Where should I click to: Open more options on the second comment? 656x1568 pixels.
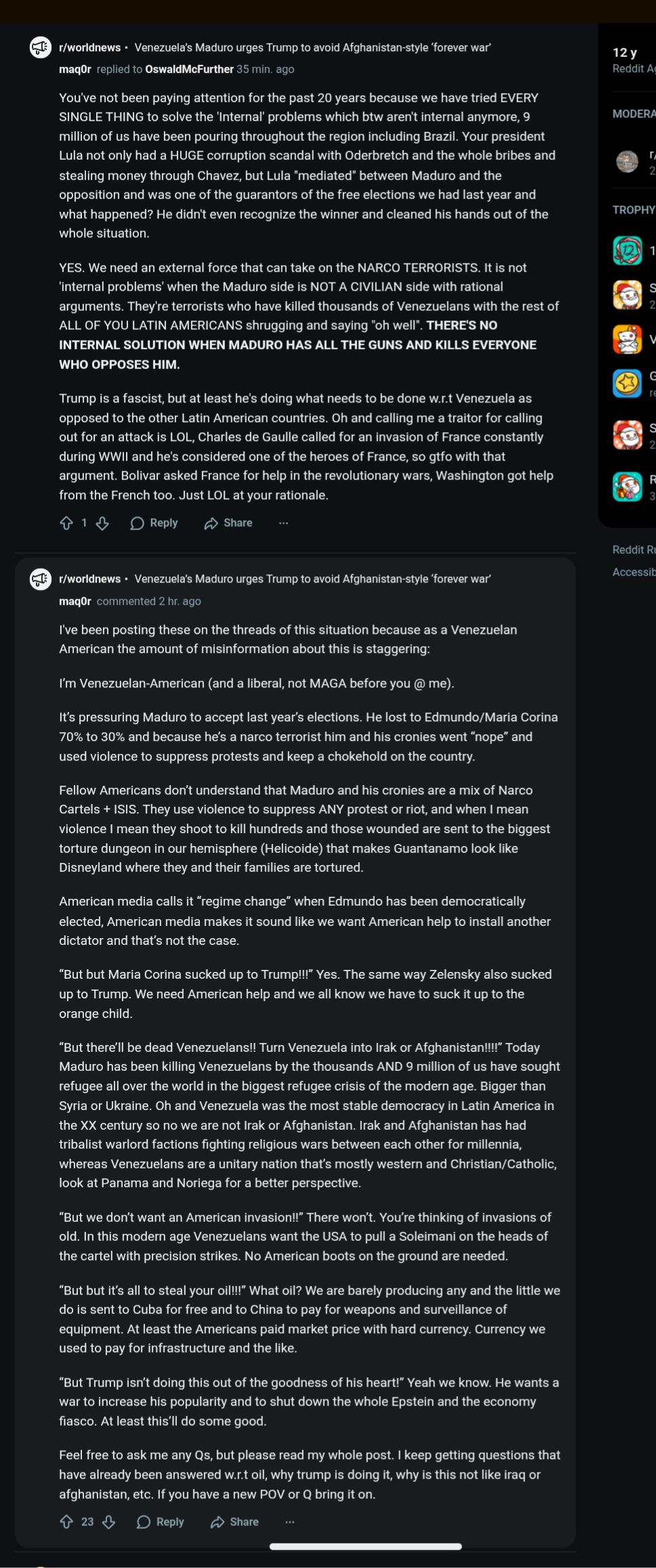pyautogui.click(x=290, y=1522)
